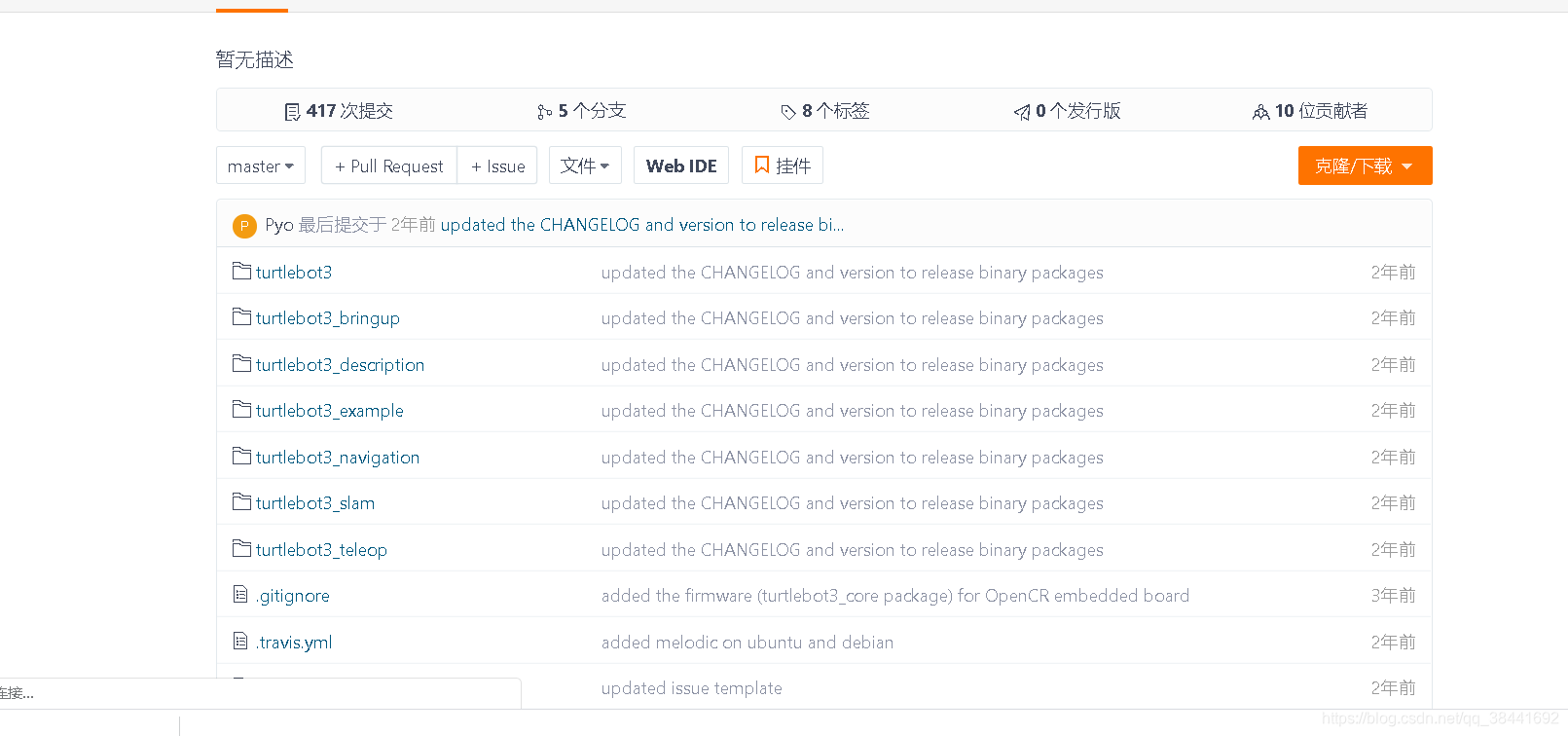Click the folder icon for turtlebot3
This screenshot has width=1568, height=736.
241,271
